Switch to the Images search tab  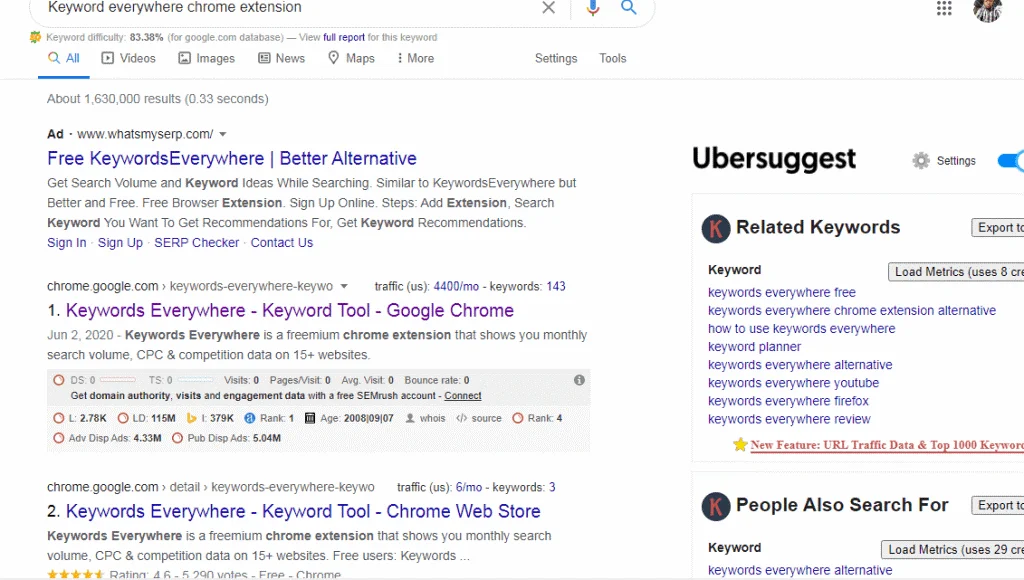206,58
